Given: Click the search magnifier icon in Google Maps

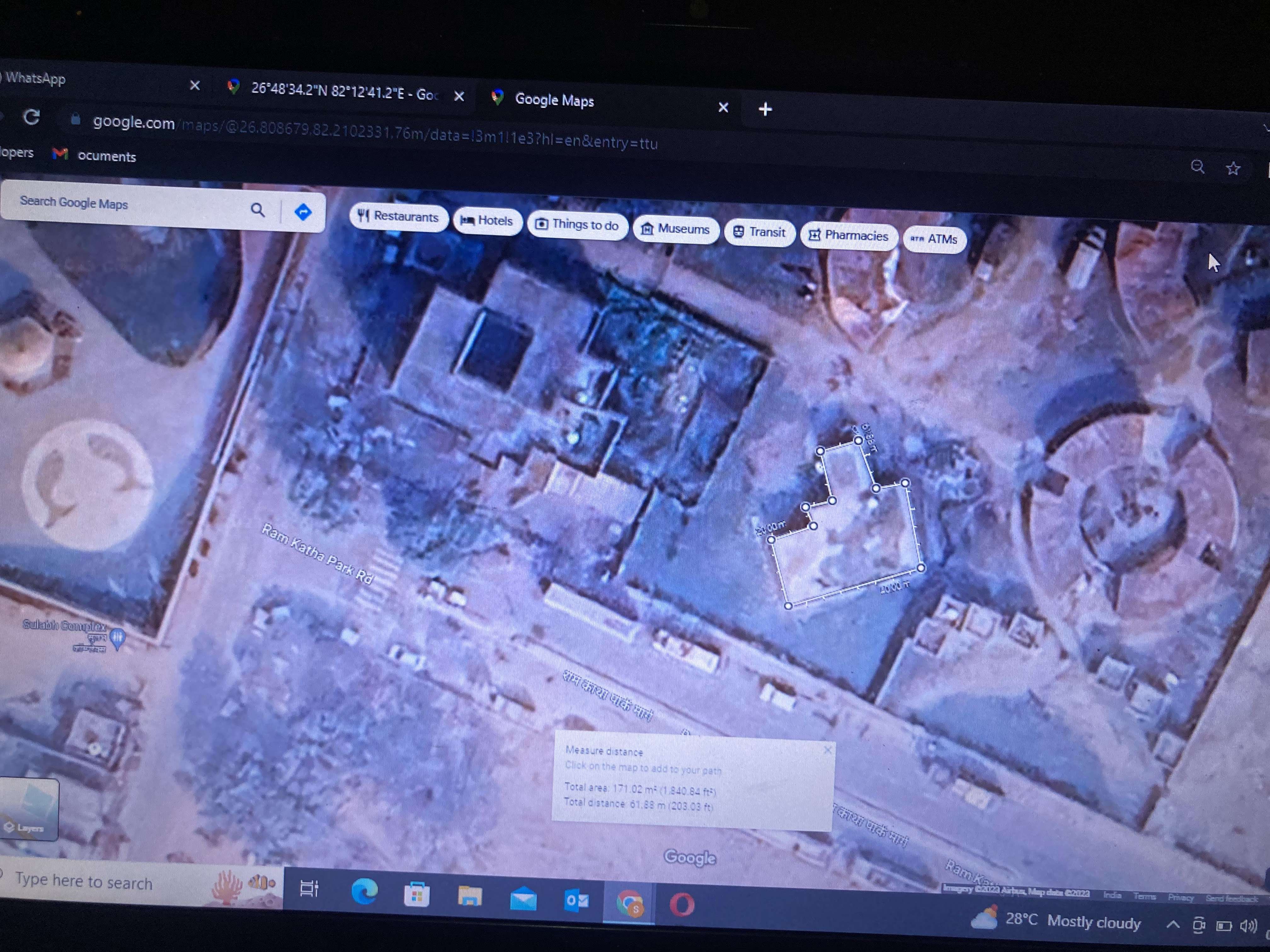Looking at the screenshot, I should (258, 210).
